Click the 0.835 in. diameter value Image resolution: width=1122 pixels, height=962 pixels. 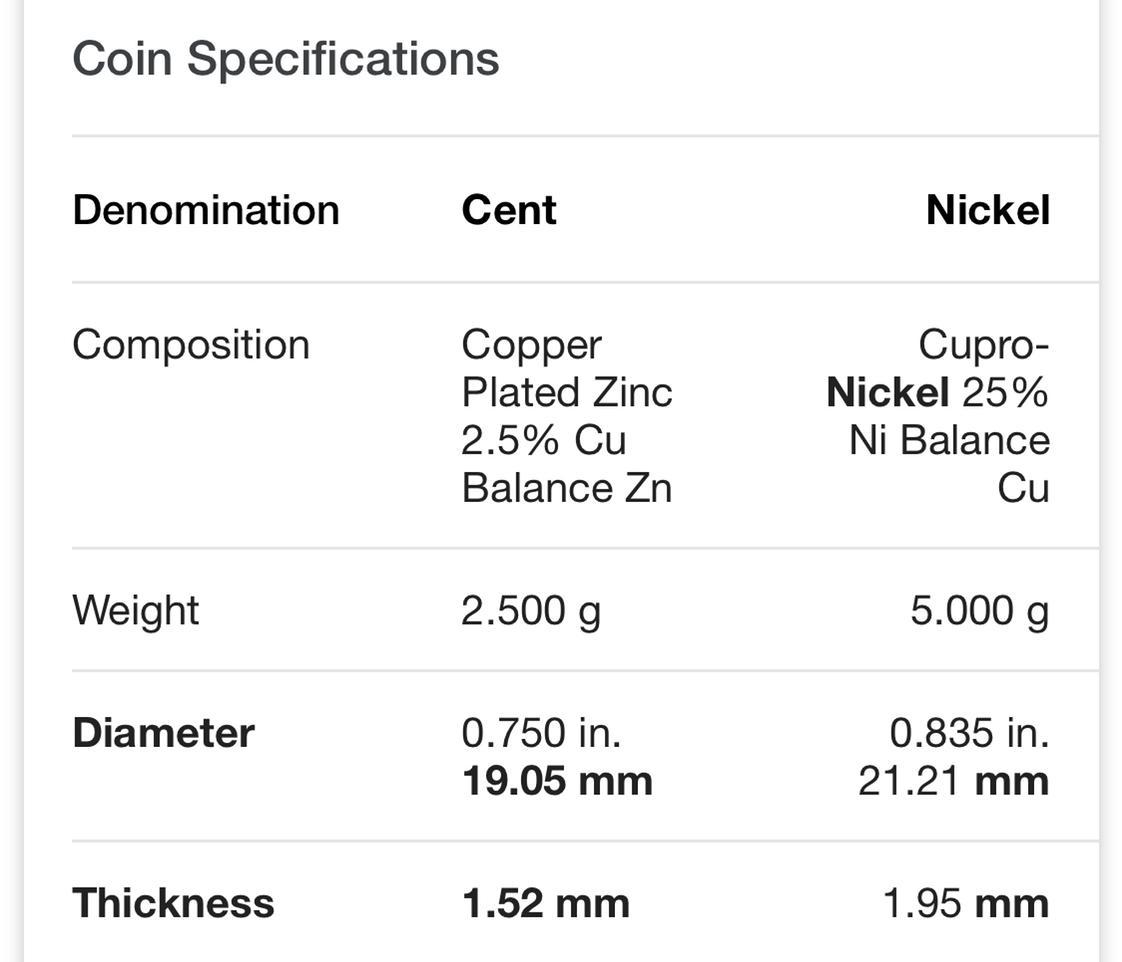[969, 733]
